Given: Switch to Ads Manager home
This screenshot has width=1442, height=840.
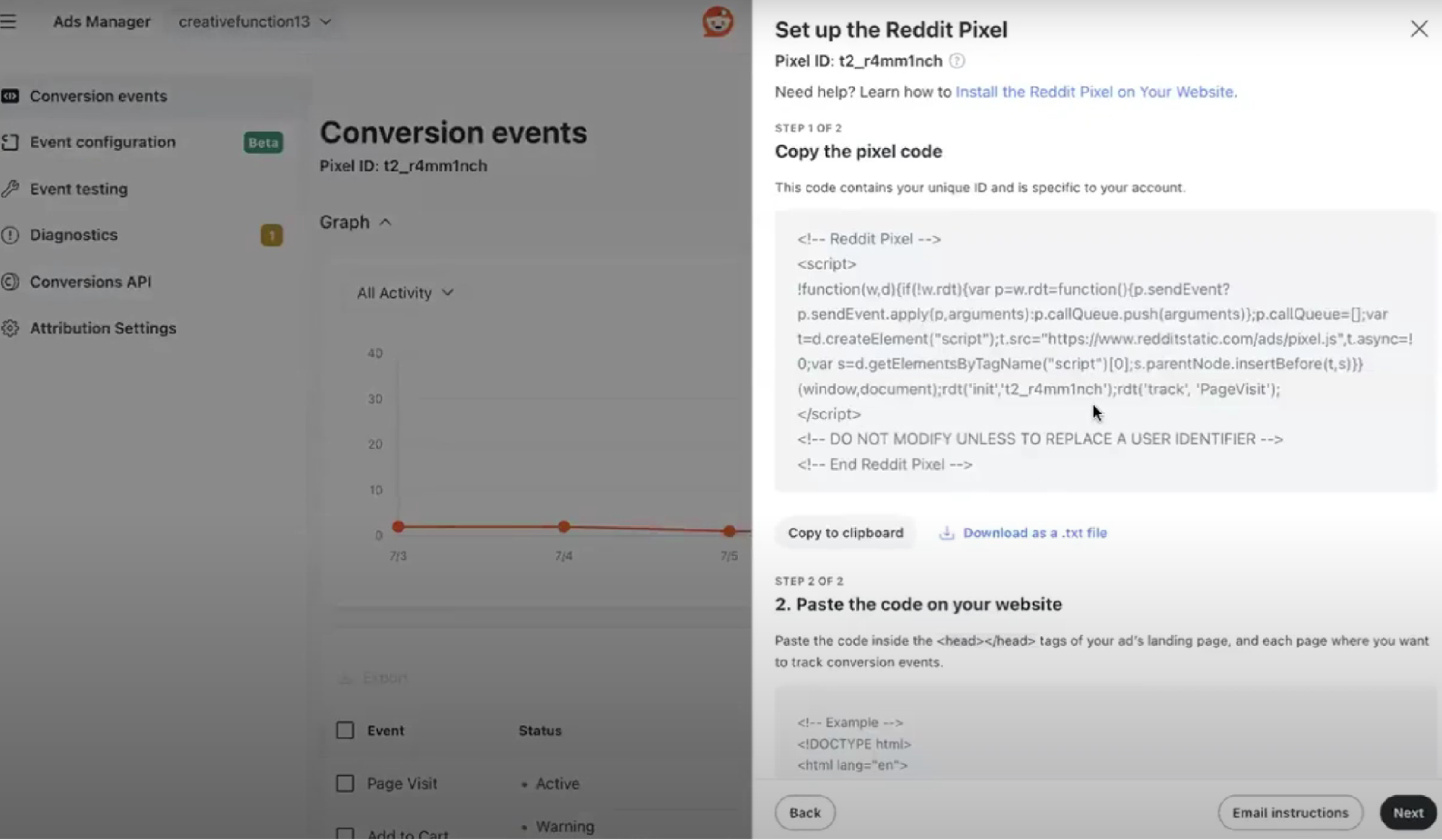Looking at the screenshot, I should coord(102,22).
